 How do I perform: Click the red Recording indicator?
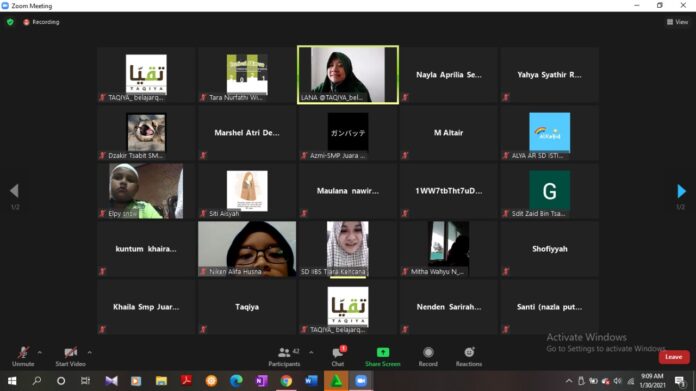tap(41, 22)
